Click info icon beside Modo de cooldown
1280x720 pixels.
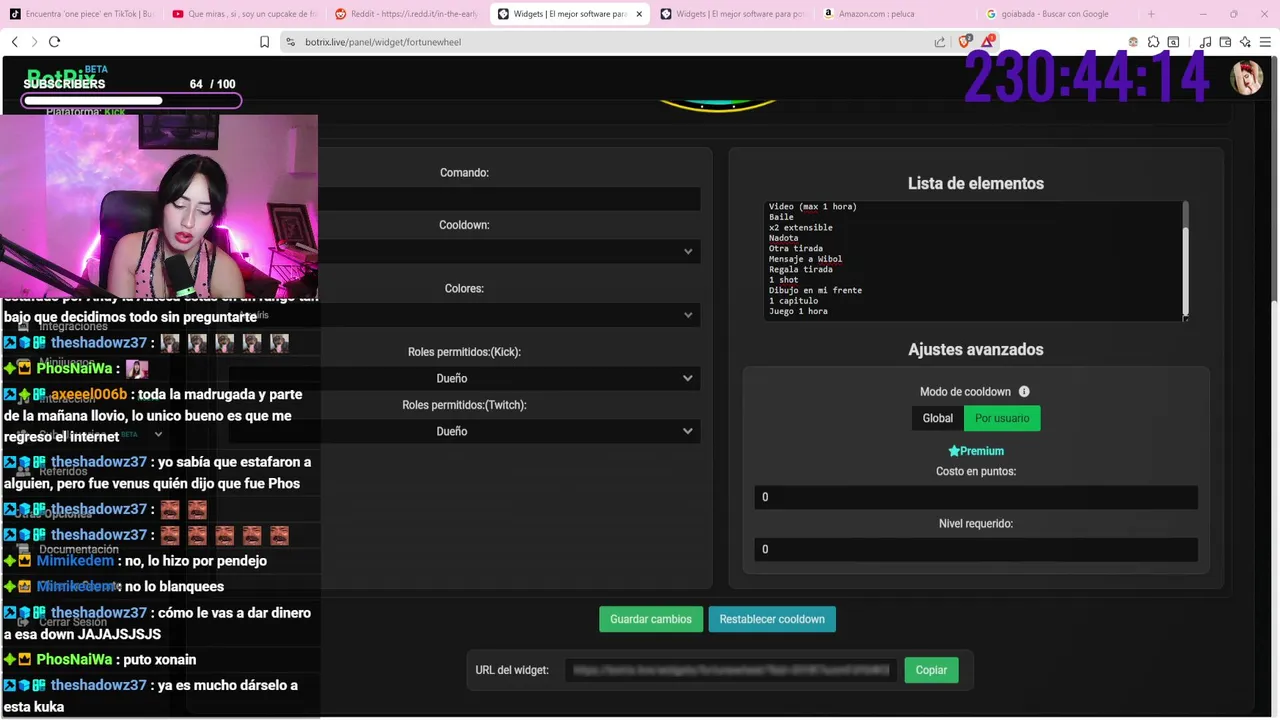[1024, 392]
